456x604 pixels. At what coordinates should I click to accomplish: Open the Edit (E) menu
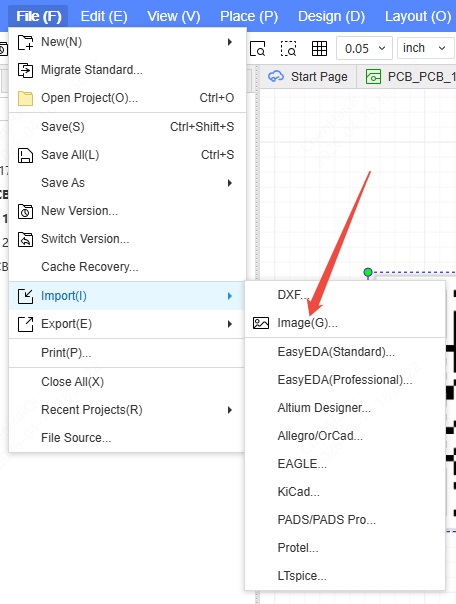pyautogui.click(x=104, y=16)
